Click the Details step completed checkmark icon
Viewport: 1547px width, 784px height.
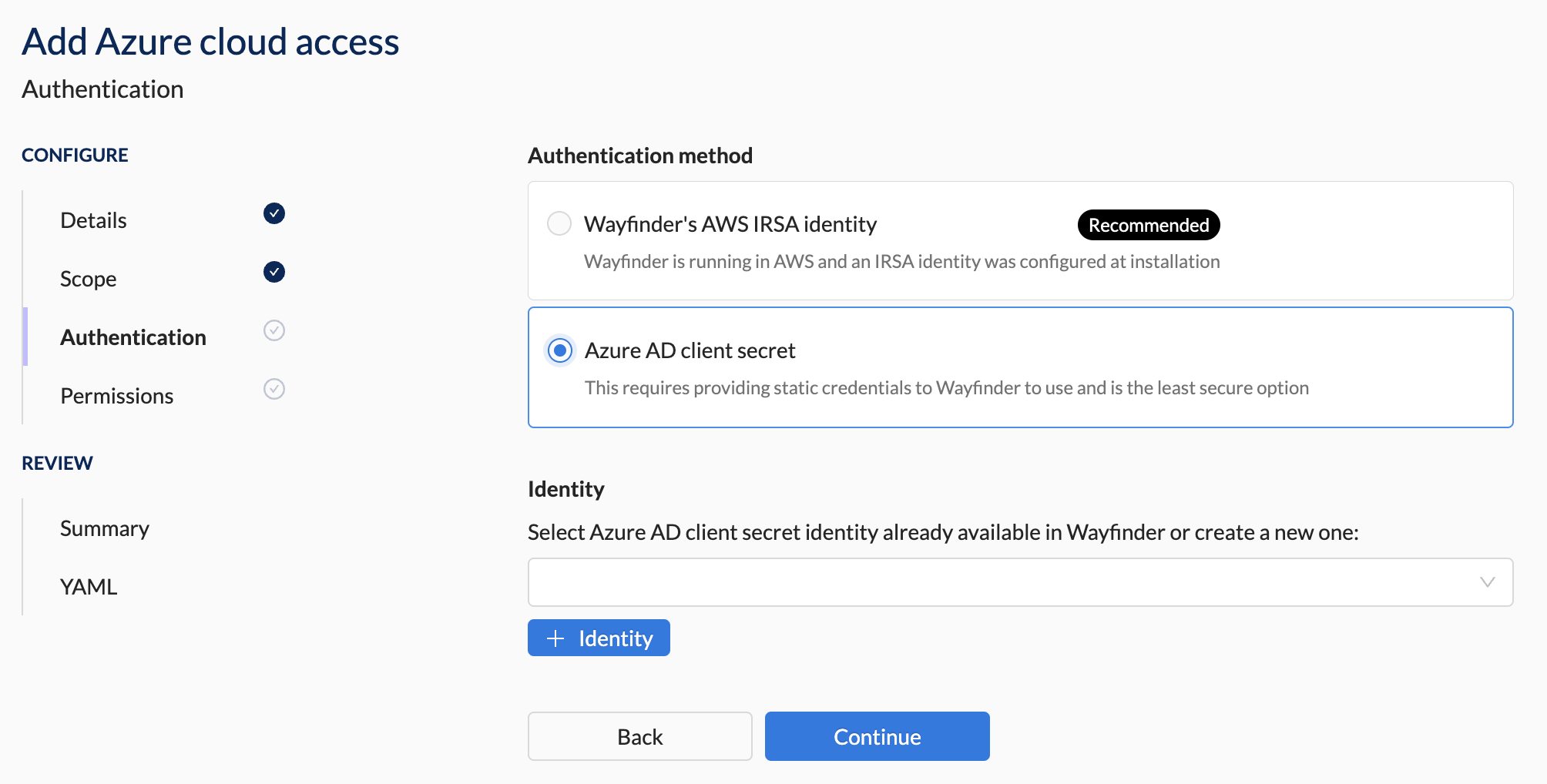(x=274, y=213)
